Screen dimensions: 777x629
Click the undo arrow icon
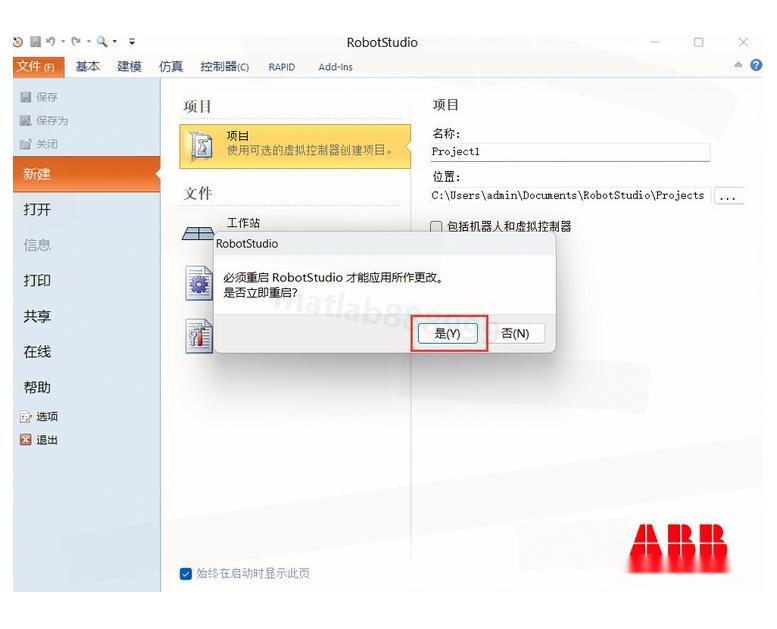(x=50, y=42)
